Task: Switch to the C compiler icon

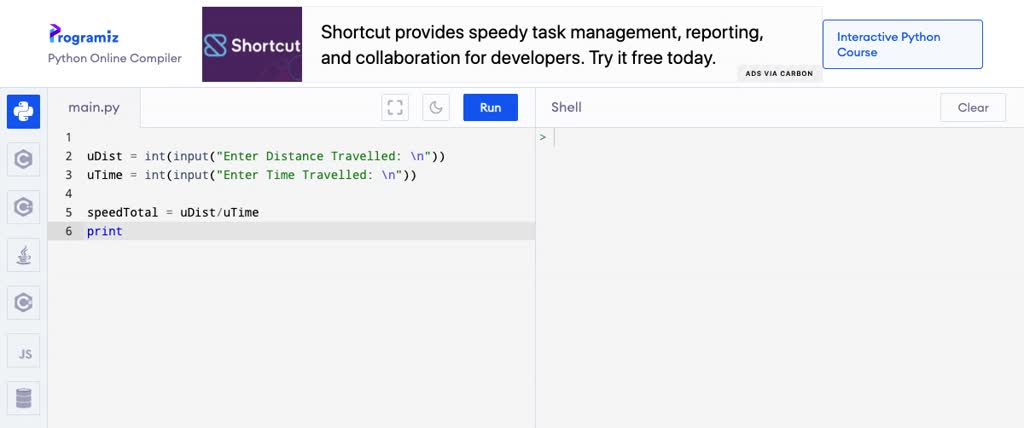Action: coord(24,159)
